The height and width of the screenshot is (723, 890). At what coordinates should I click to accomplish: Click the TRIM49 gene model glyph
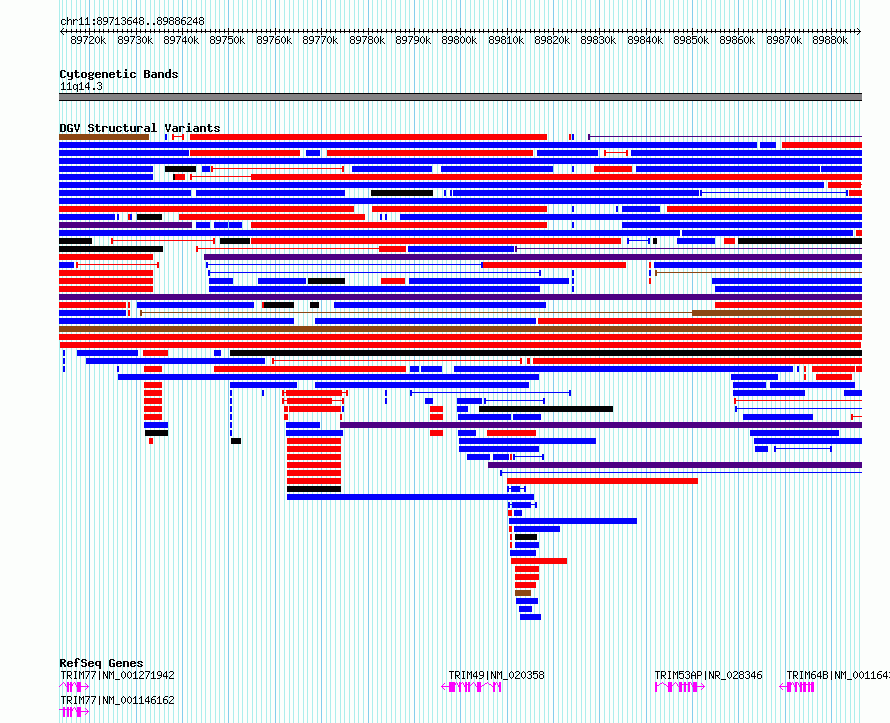(x=471, y=687)
